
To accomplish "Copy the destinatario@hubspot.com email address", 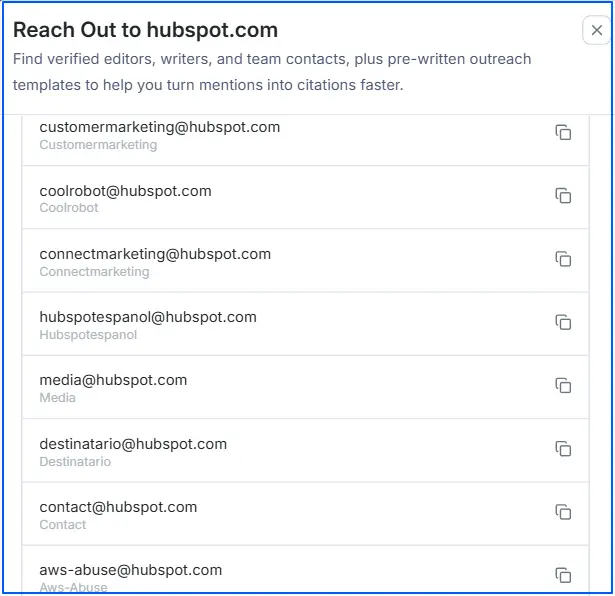I will (563, 449).
